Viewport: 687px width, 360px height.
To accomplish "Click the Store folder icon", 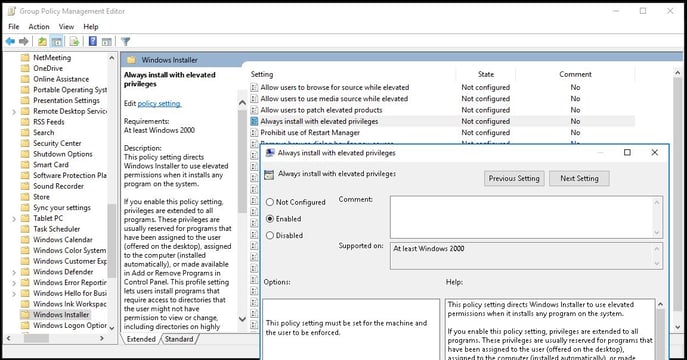I will [x=25, y=197].
